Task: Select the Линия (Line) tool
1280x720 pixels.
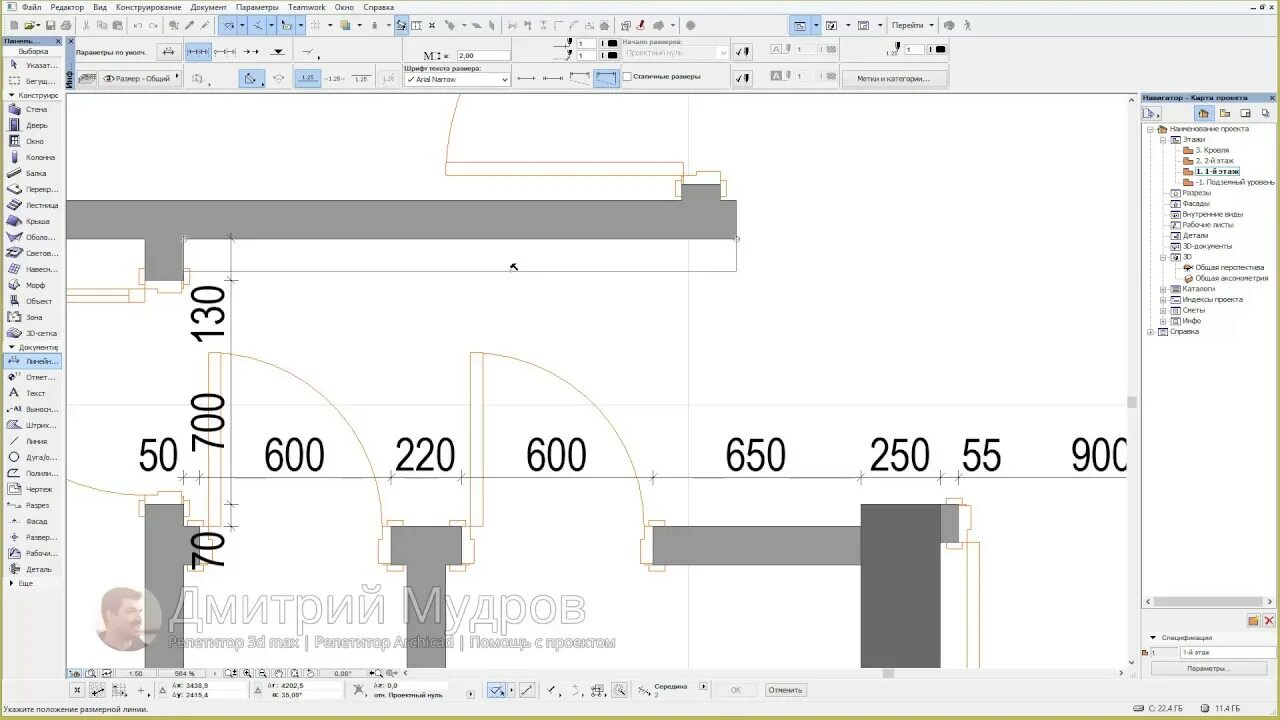Action: pos(33,441)
